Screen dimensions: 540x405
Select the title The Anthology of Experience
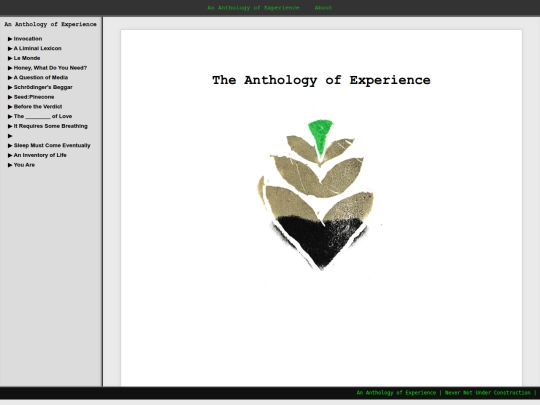point(321,80)
